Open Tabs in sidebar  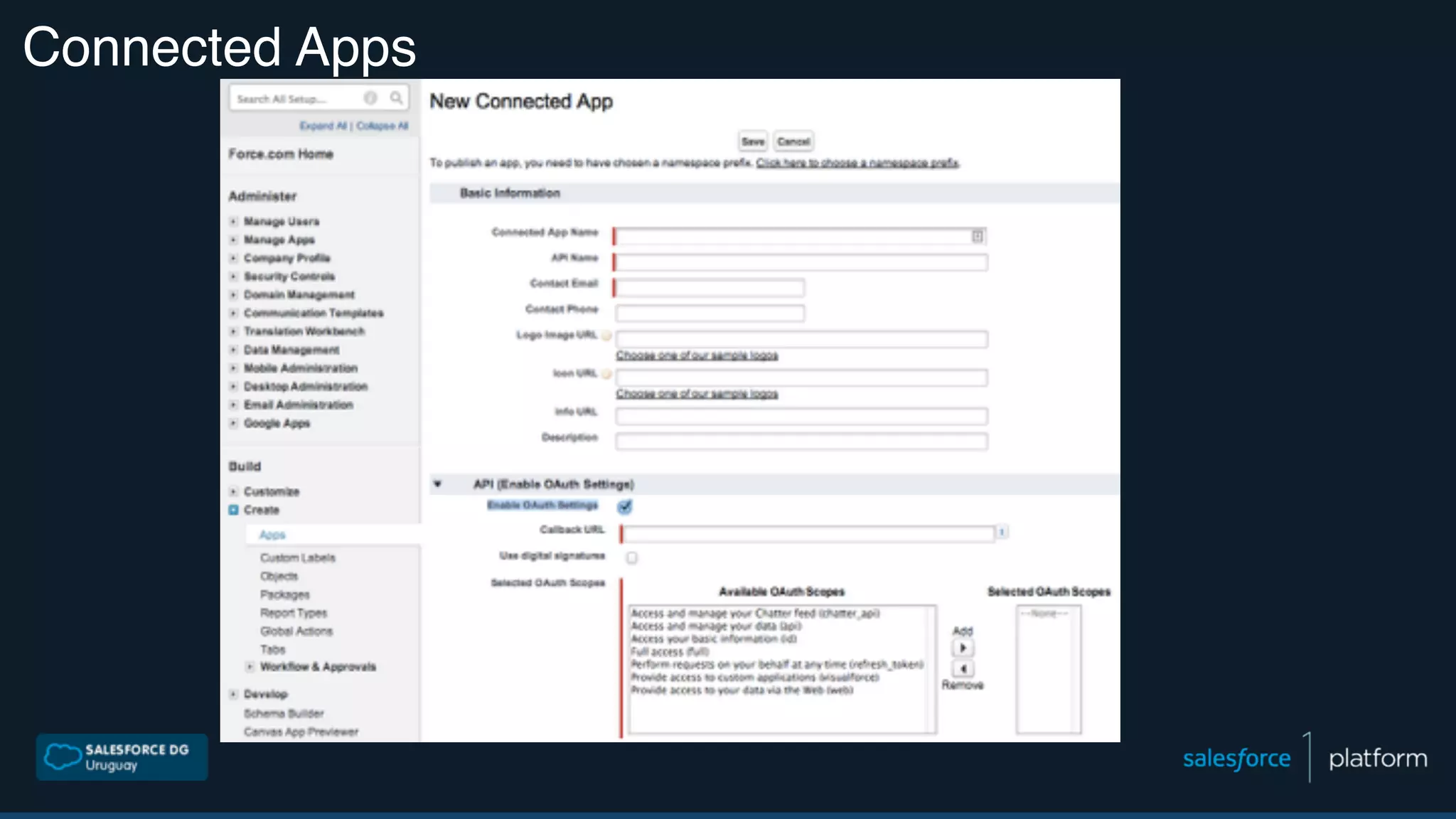(x=273, y=650)
